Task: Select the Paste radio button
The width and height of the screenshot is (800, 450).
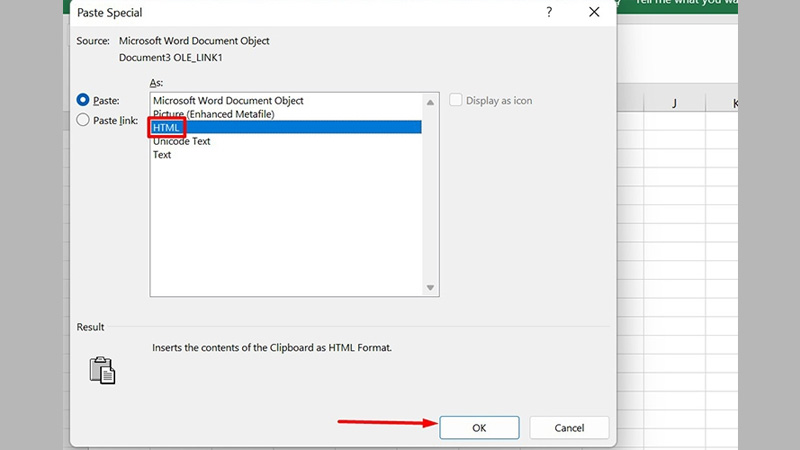Action: click(83, 100)
